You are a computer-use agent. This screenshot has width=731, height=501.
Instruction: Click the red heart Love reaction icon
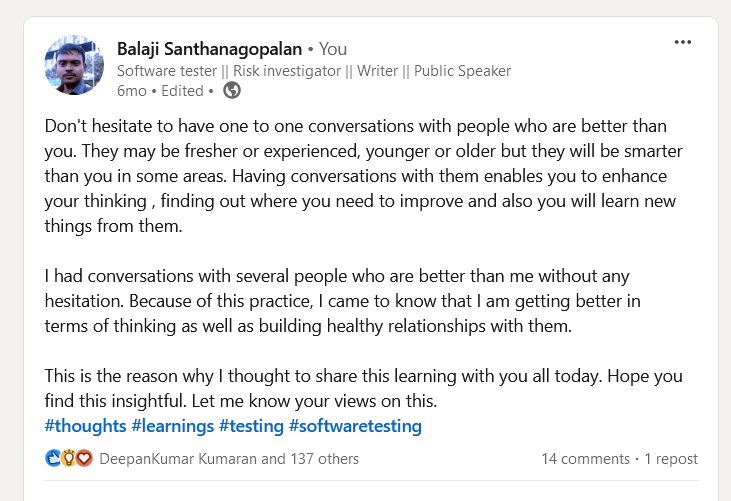[83, 459]
